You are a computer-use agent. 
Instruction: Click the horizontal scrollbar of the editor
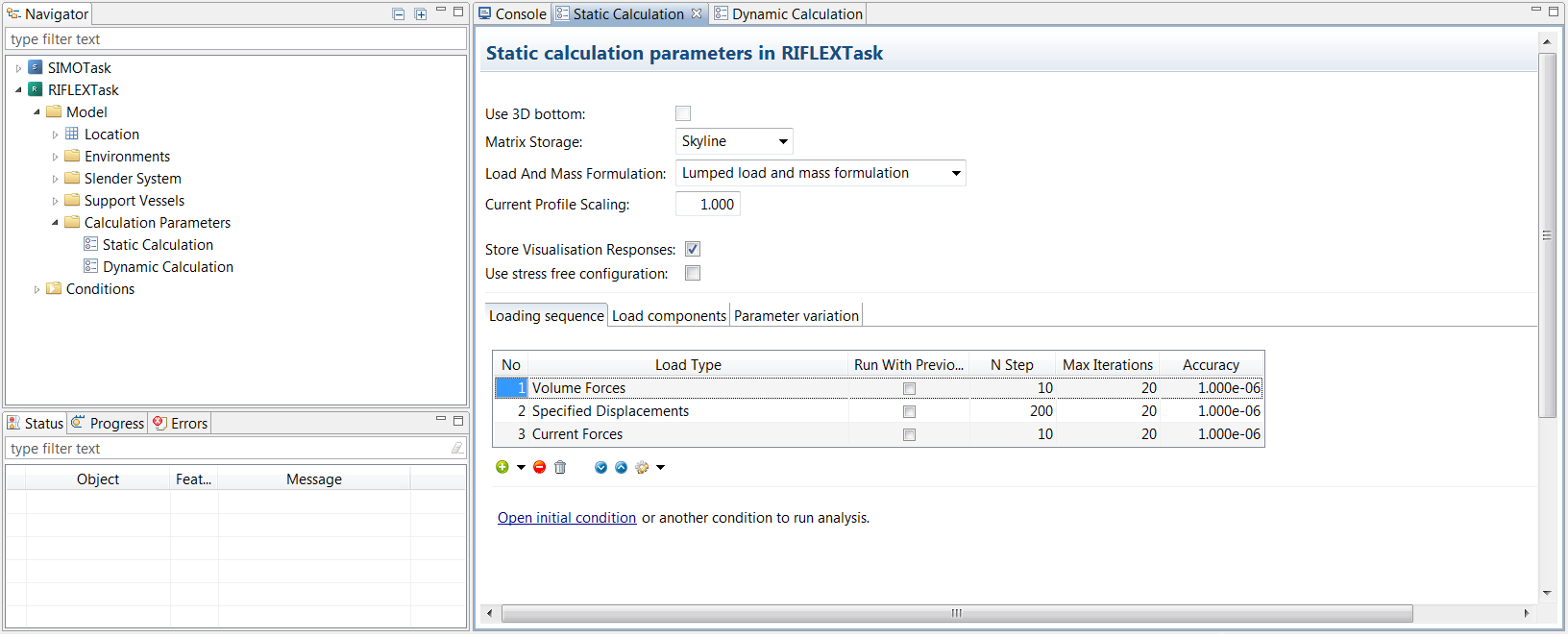pos(956,613)
